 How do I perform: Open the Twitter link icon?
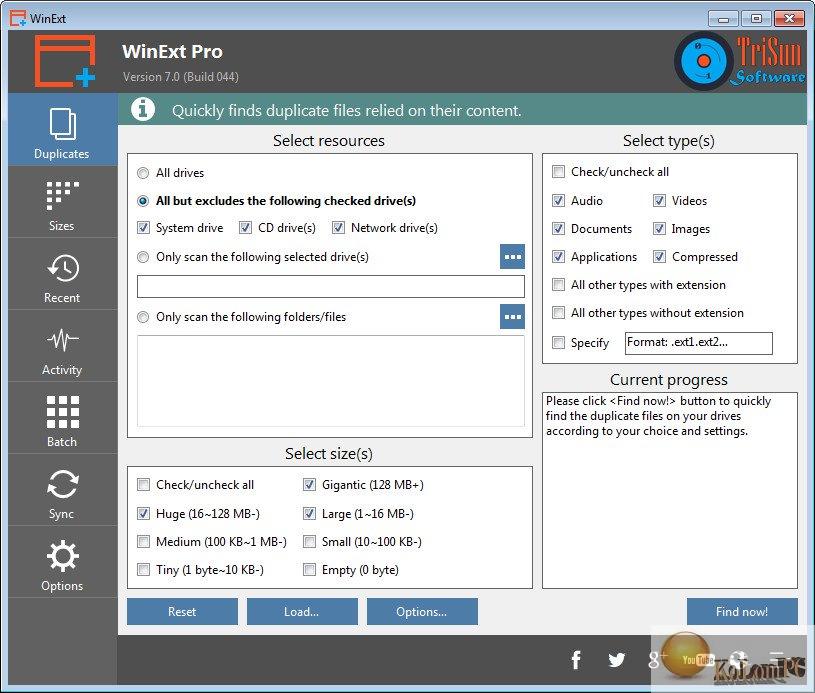616,660
